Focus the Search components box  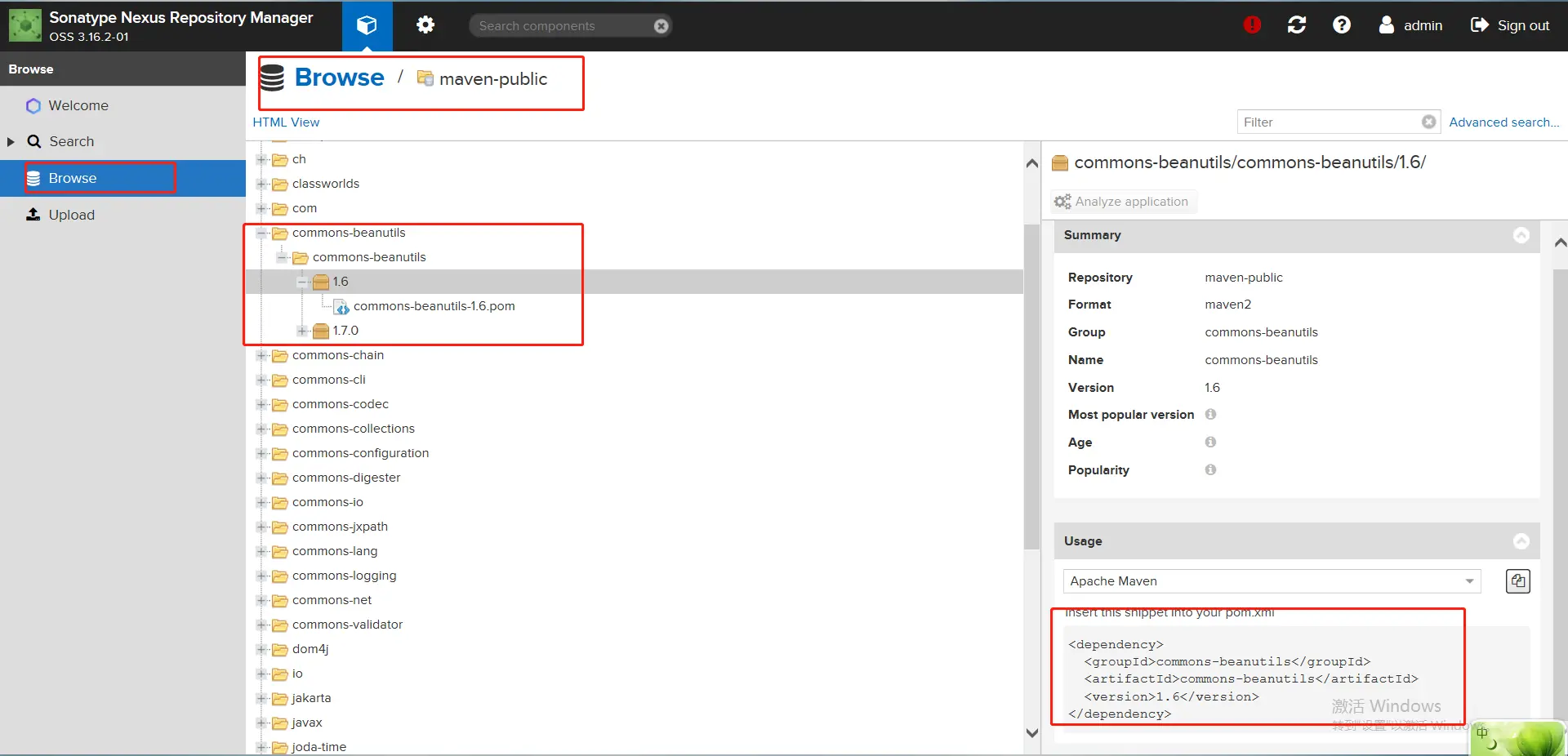[x=563, y=26]
